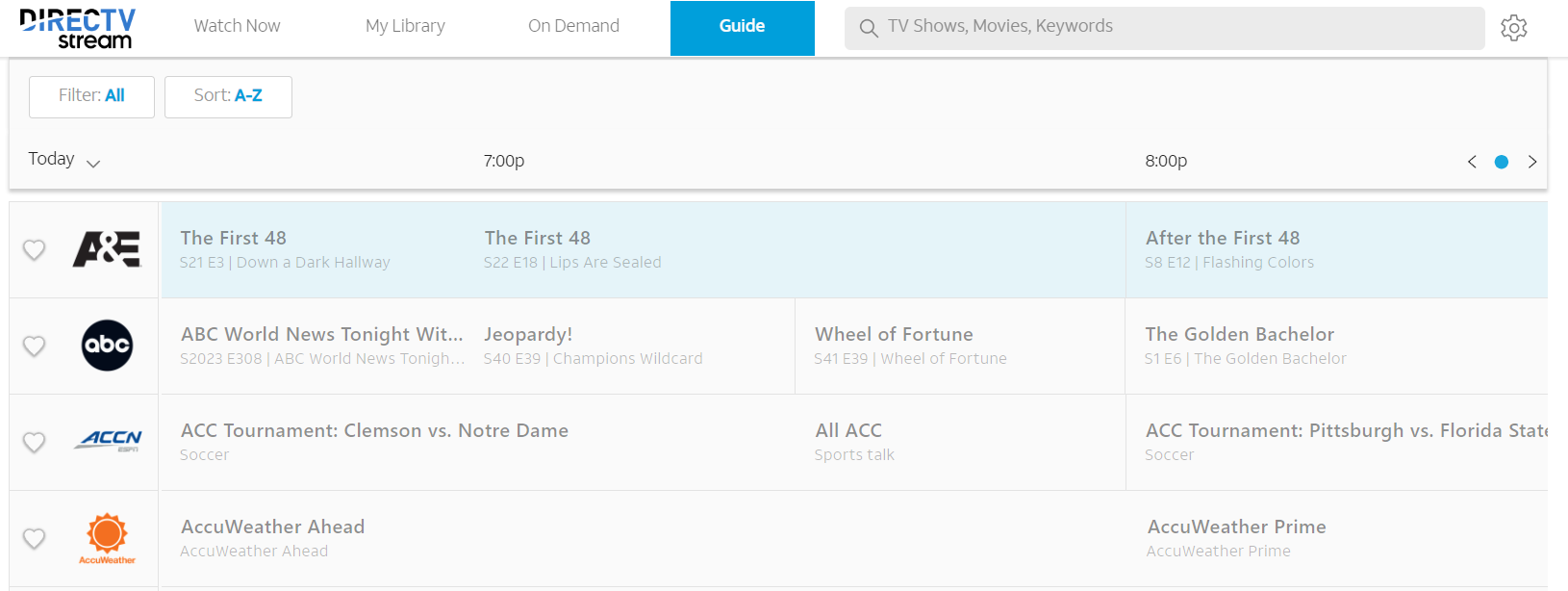Image resolution: width=1568 pixels, height=591 pixels.
Task: Expand the Today date dropdown
Action: point(63,160)
